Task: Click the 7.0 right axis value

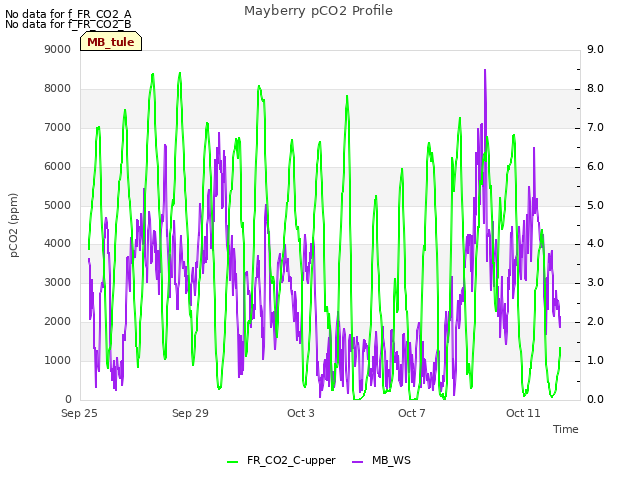Action: [x=595, y=127]
